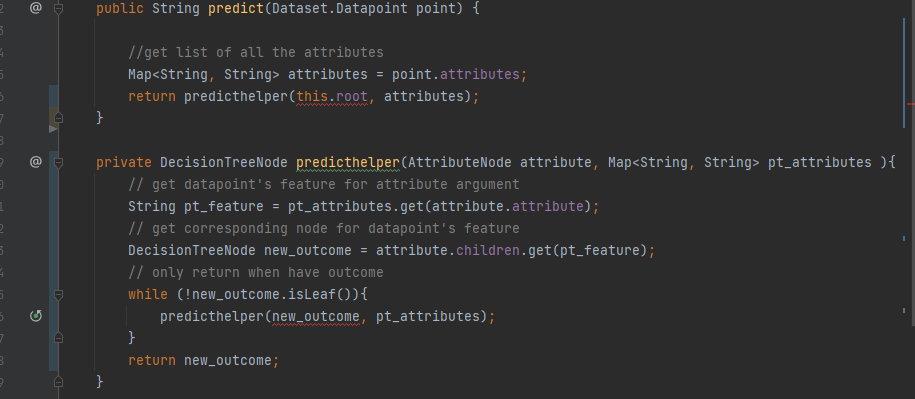Click the blue stripe mark at the top of the right scrollbar
915x399 pixels.
point(904,72)
